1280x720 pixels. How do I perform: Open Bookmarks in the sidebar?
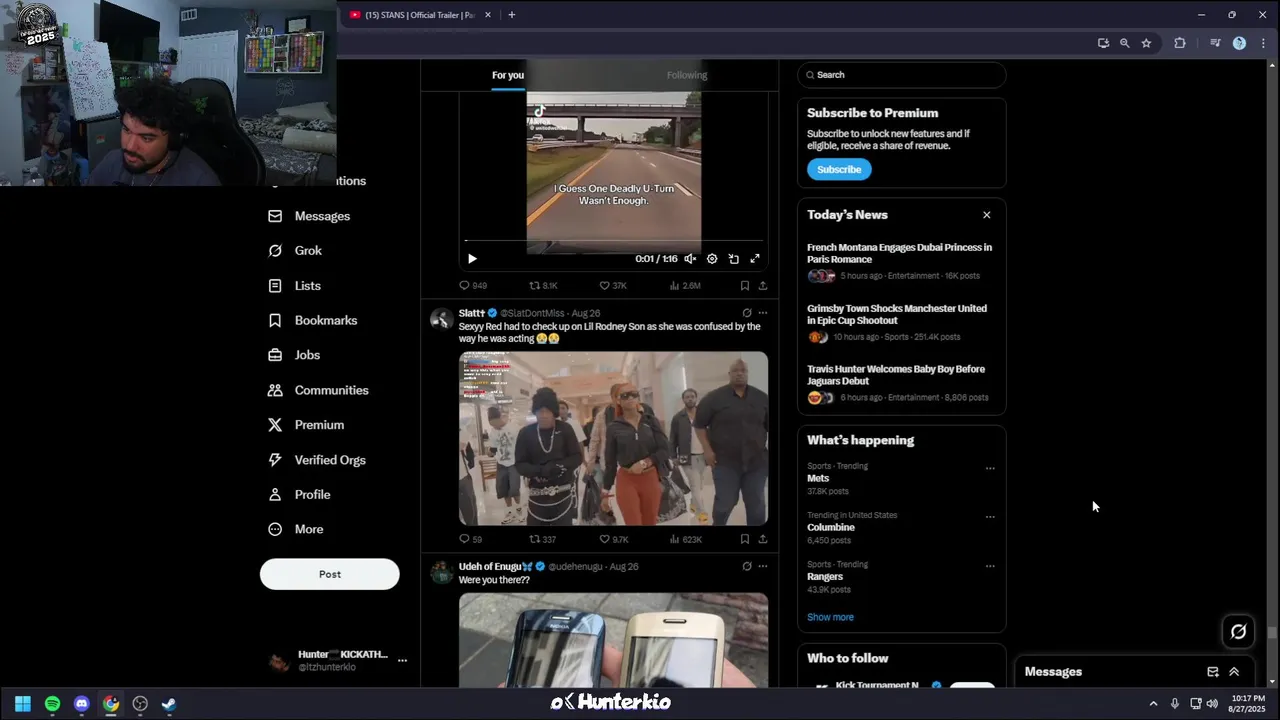[313, 321]
